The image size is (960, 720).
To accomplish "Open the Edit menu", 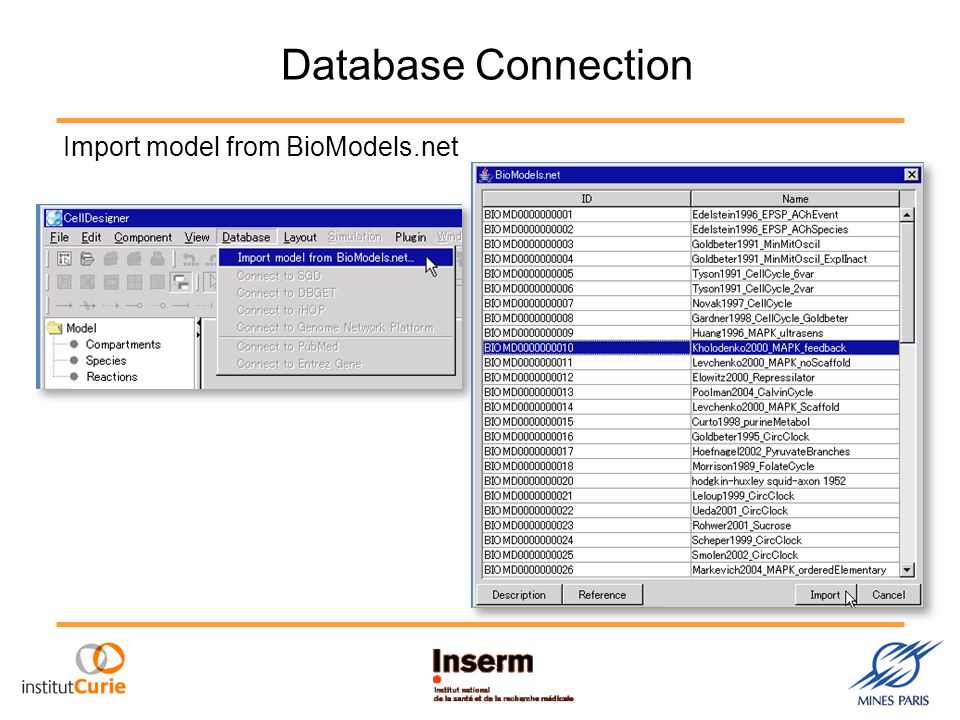I will pyautogui.click(x=91, y=237).
